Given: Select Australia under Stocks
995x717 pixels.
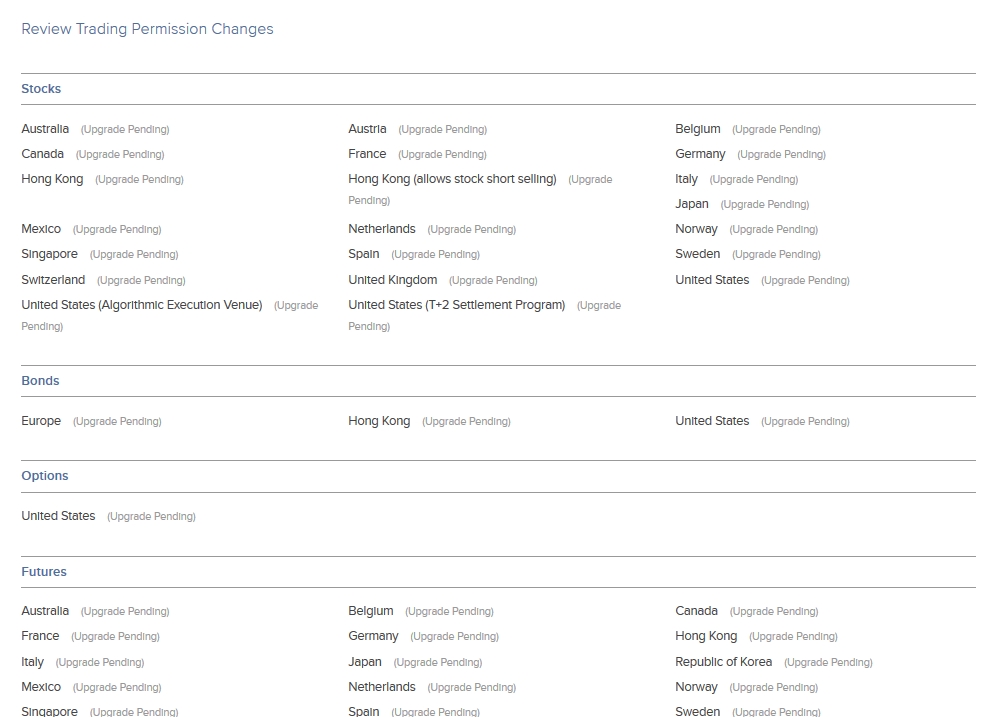Looking at the screenshot, I should [x=45, y=129].
